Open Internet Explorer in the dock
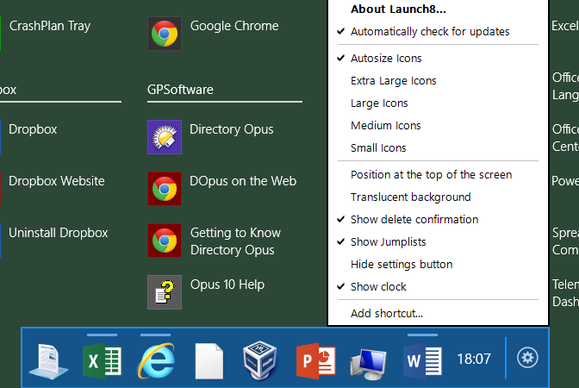 [156, 361]
